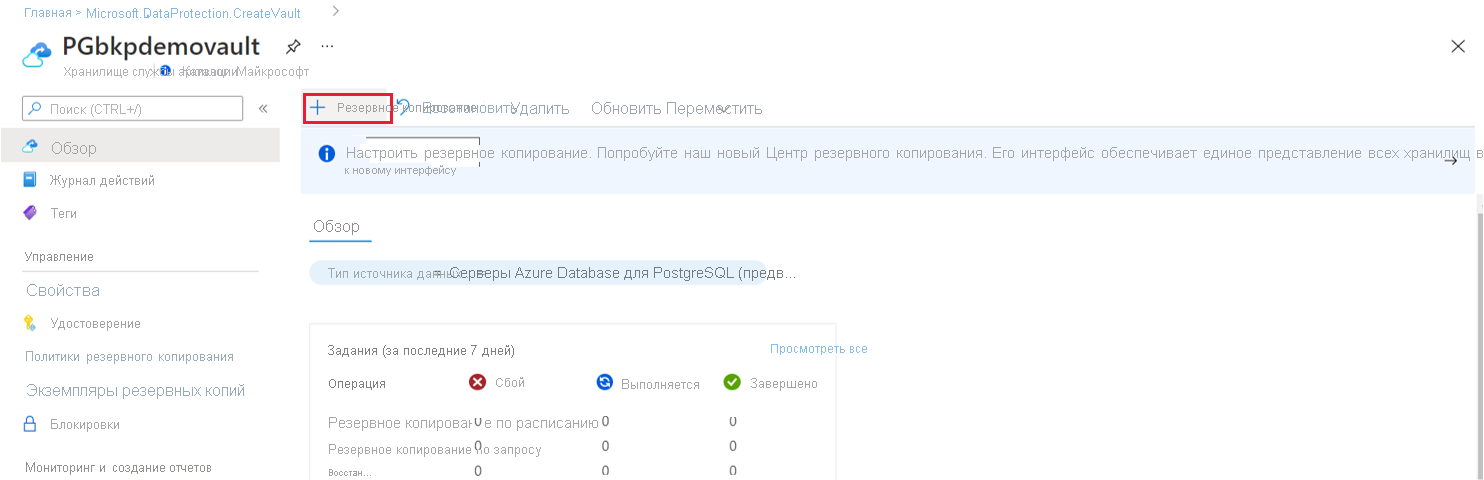This screenshot has height=480, width=1484.
Task: Click the Журнал действий book icon
Action: tap(30, 180)
